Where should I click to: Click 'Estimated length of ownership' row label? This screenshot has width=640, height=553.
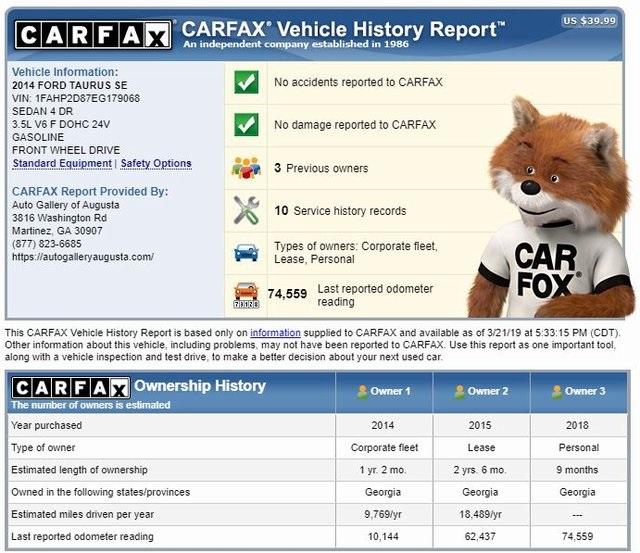(79, 470)
